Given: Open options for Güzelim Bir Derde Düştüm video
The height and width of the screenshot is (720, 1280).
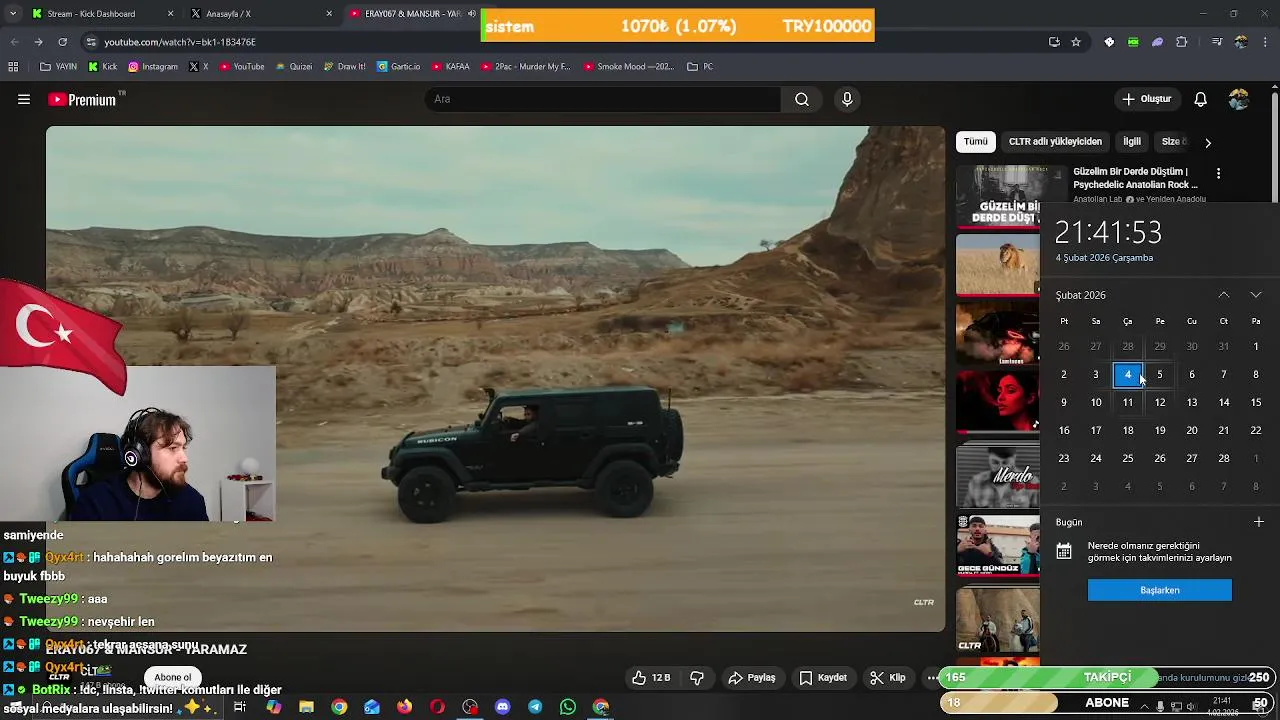Looking at the screenshot, I should [x=1218, y=174].
